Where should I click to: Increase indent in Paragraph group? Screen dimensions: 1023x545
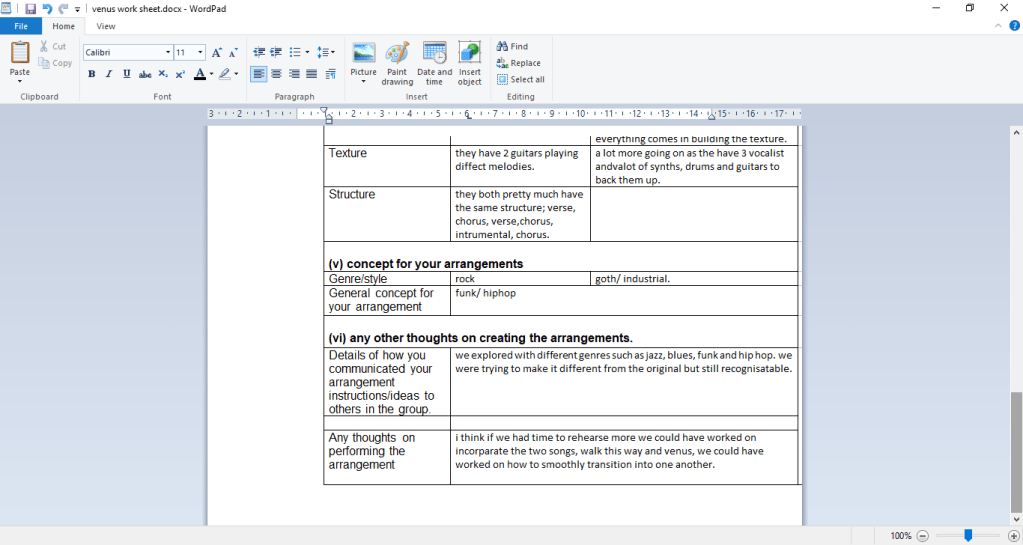click(276, 52)
